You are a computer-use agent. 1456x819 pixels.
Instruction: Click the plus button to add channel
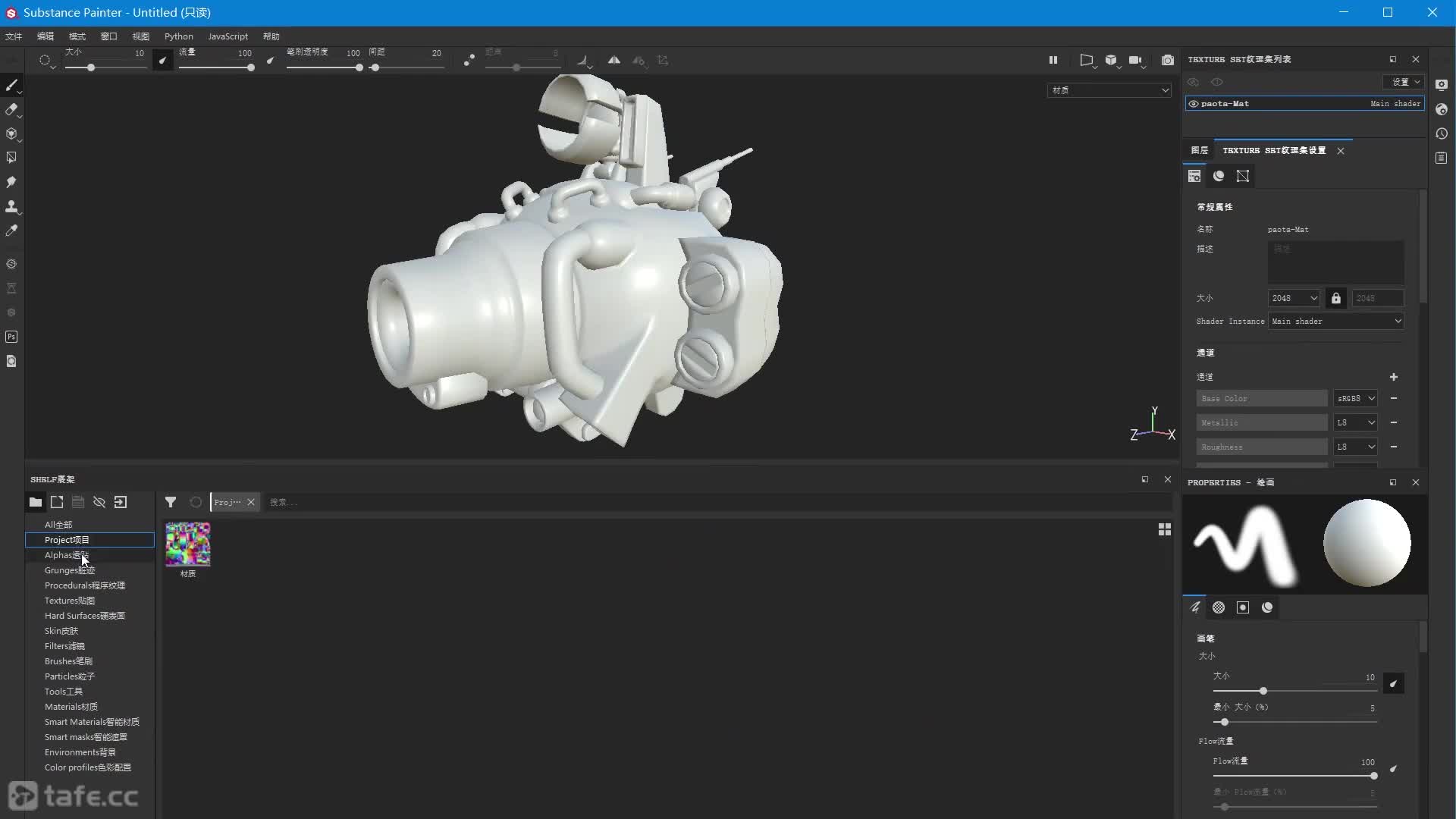(1393, 377)
